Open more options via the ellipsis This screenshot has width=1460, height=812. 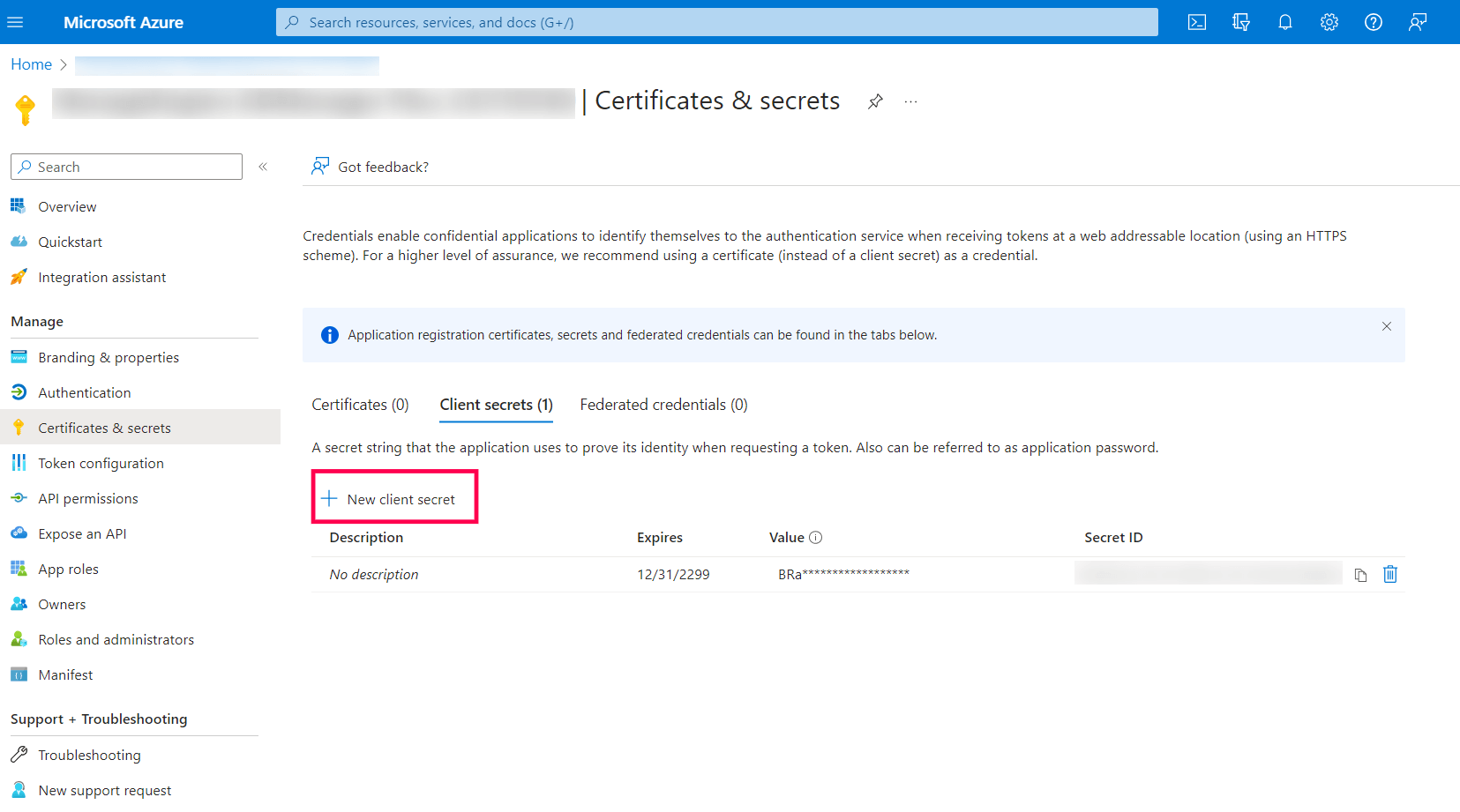910,101
